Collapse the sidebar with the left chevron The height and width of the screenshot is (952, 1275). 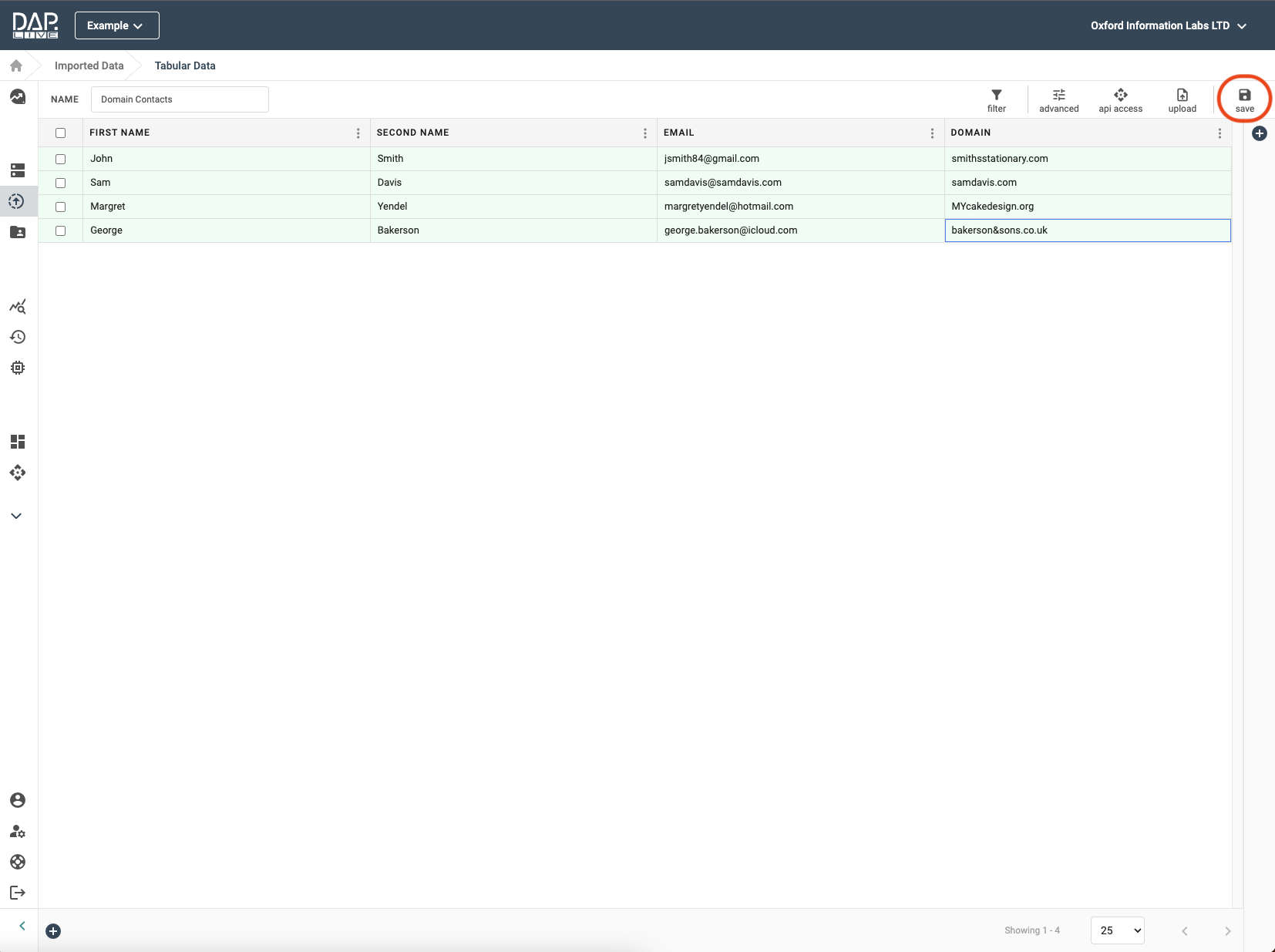point(22,926)
